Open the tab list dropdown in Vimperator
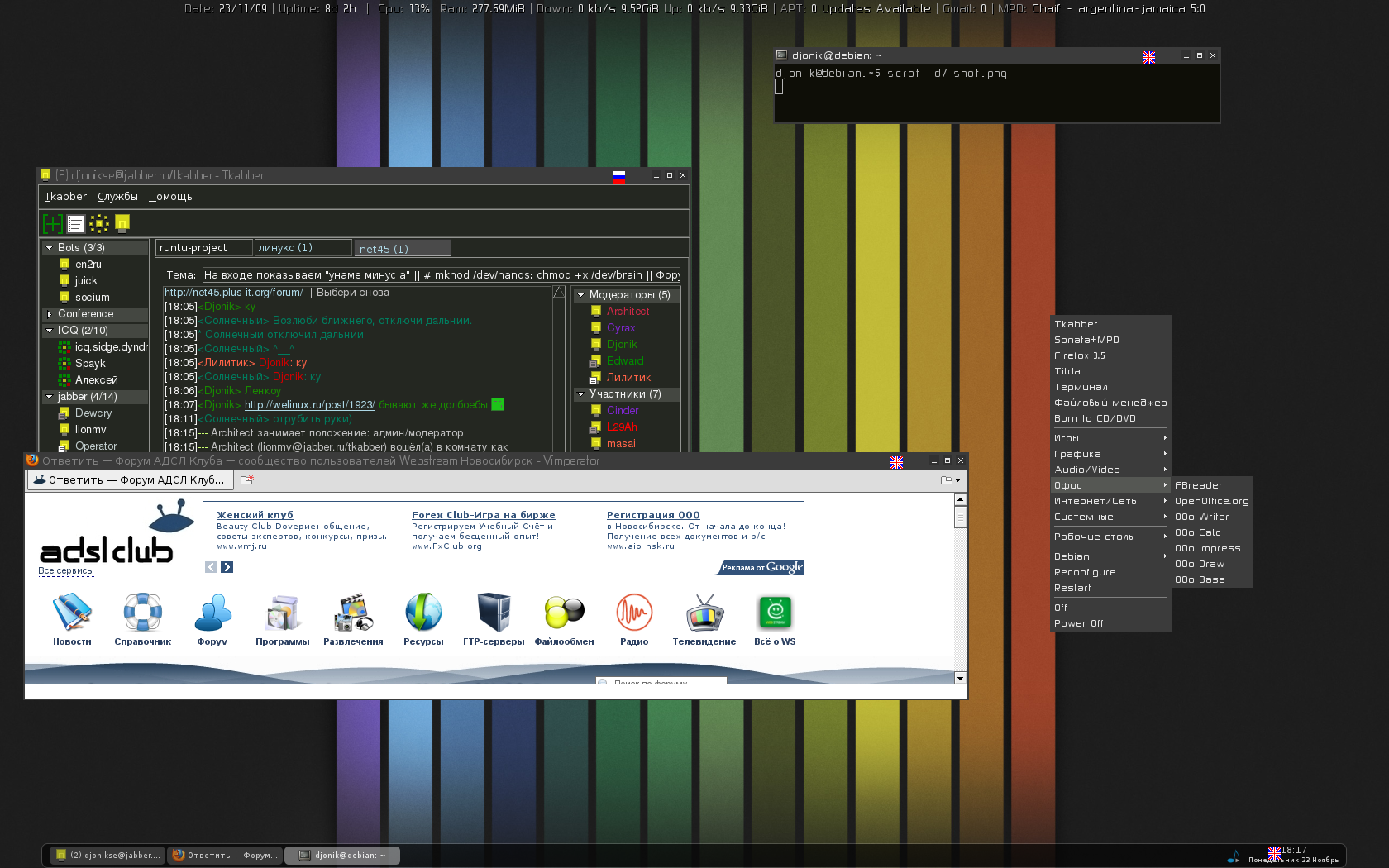Viewport: 1389px width, 868px height. tap(951, 480)
